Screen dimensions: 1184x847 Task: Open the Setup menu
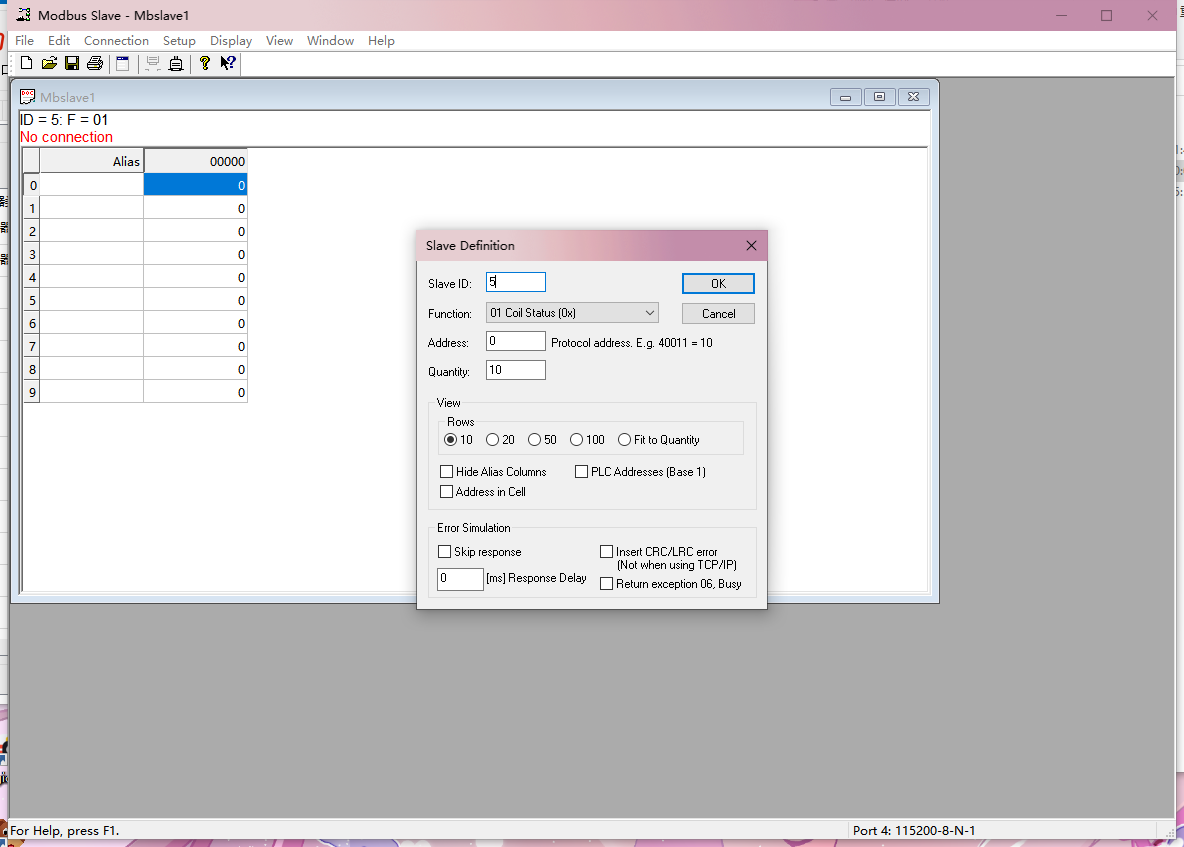[179, 41]
